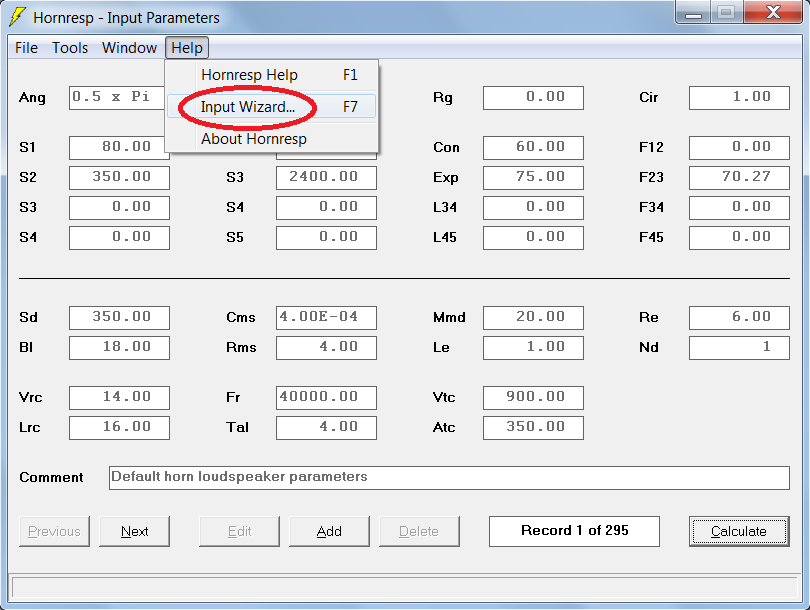This screenshot has width=810, height=610.
Task: Click the L34 value field
Action: [x=533, y=208]
